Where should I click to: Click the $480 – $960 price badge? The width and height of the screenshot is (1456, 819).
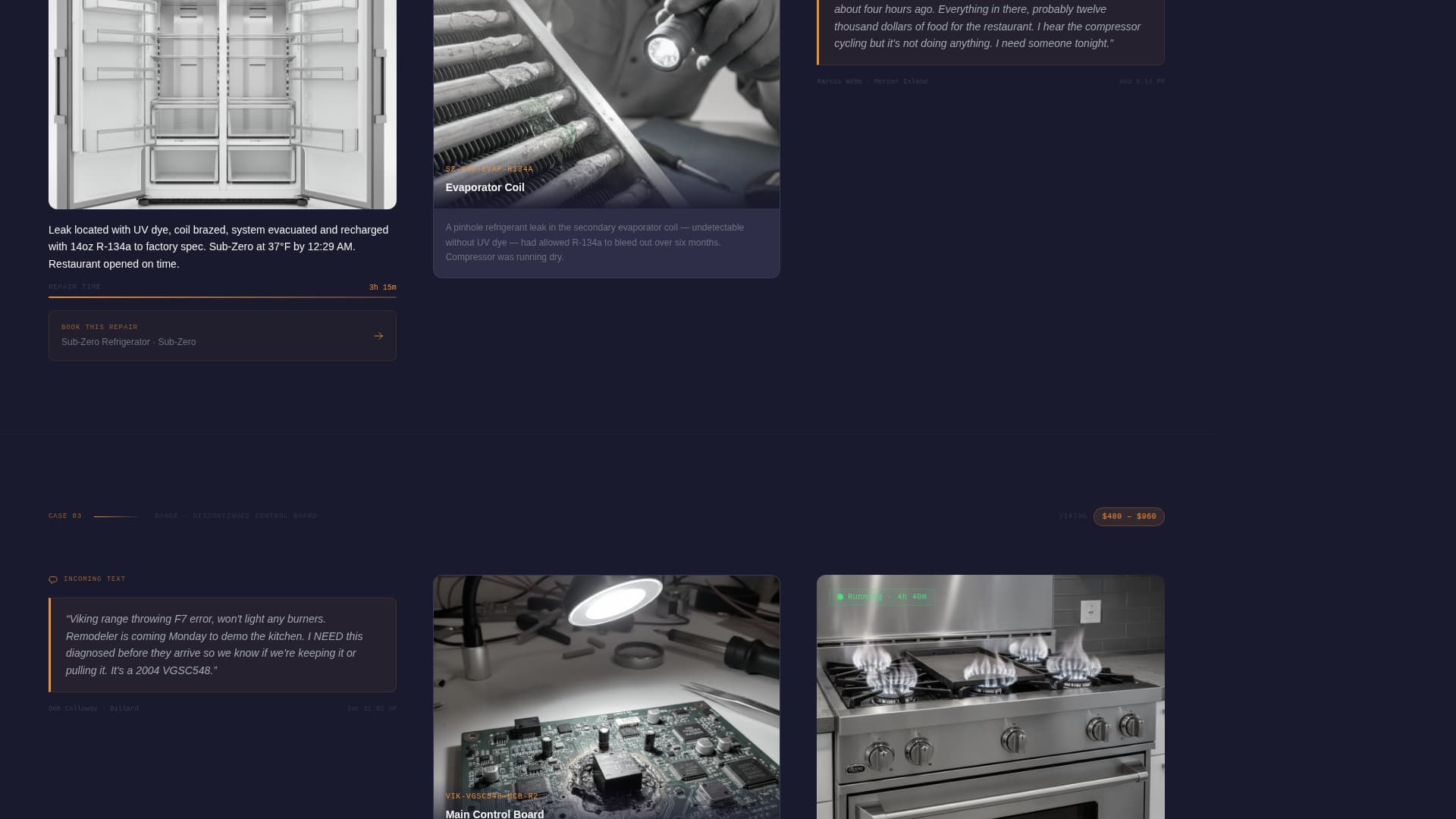(1128, 516)
